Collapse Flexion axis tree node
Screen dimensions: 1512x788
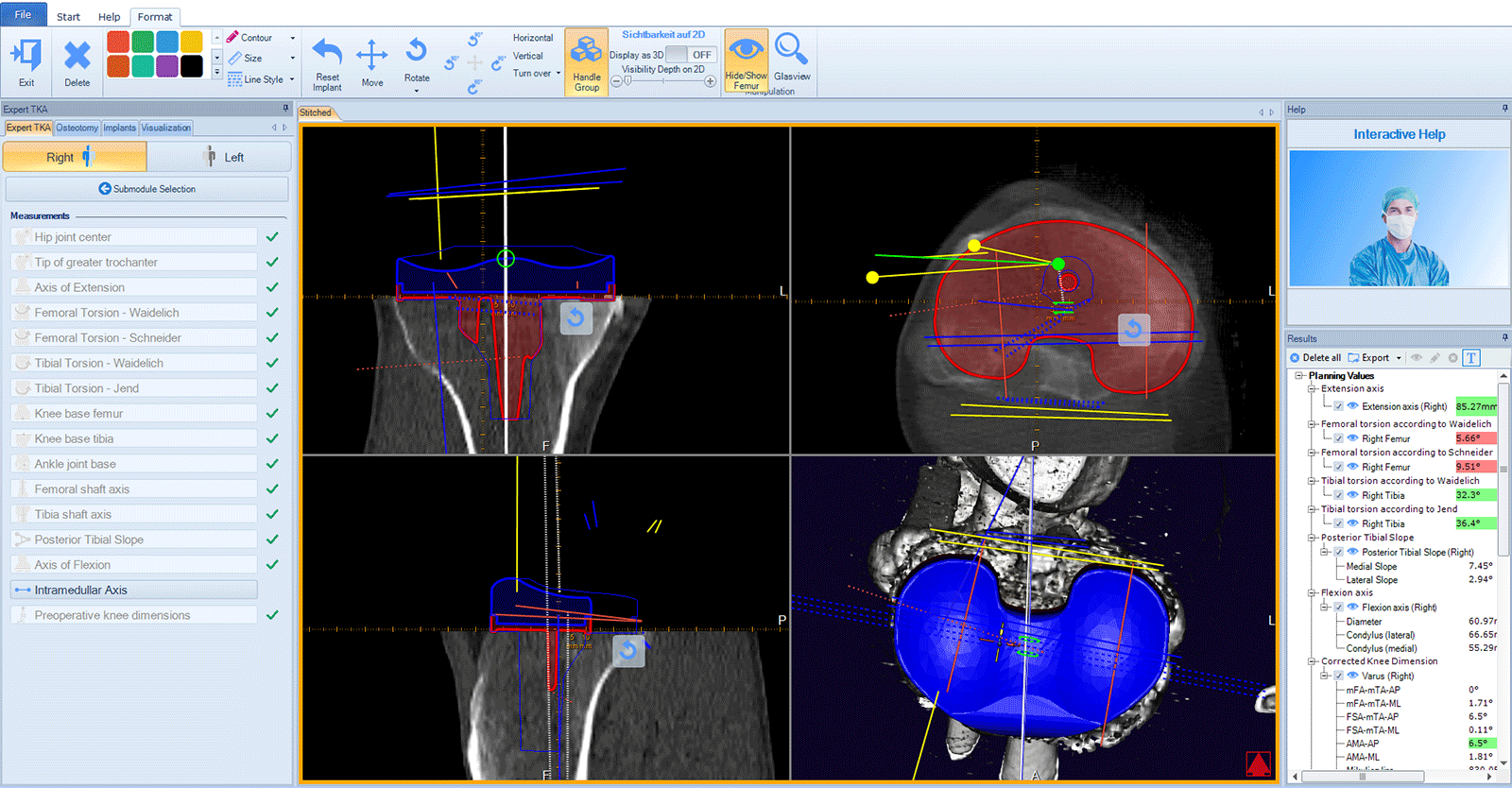click(x=1312, y=593)
